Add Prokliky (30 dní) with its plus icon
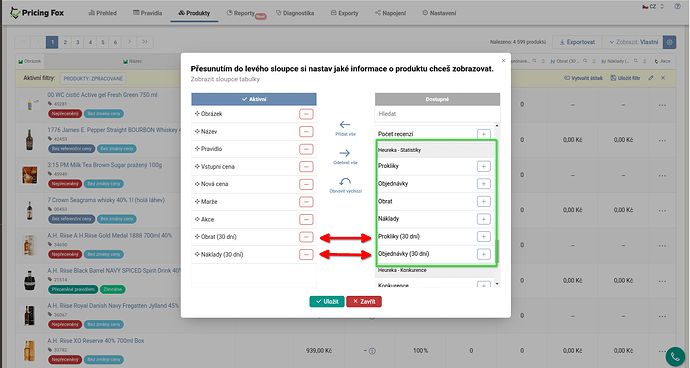690x368 pixels. [x=484, y=236]
